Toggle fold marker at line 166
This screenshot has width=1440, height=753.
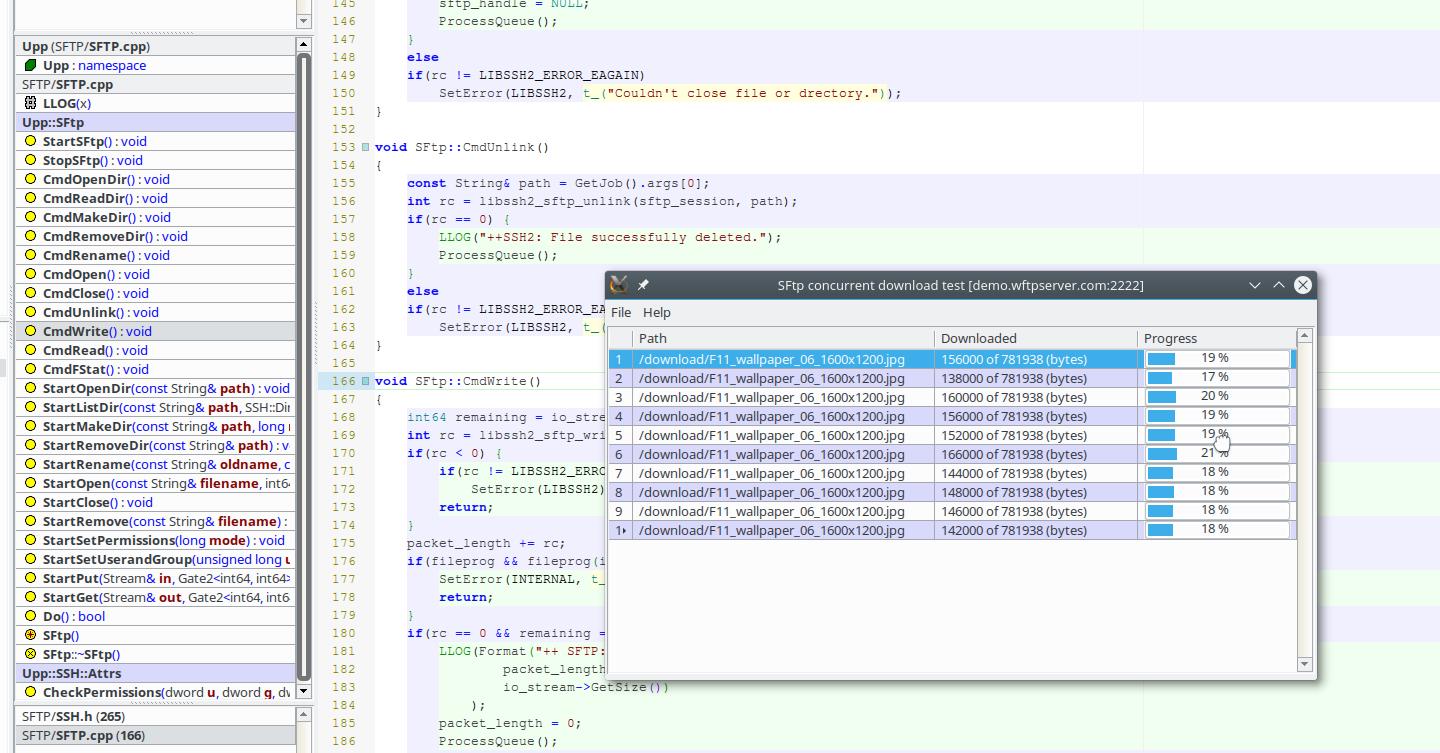click(x=366, y=381)
